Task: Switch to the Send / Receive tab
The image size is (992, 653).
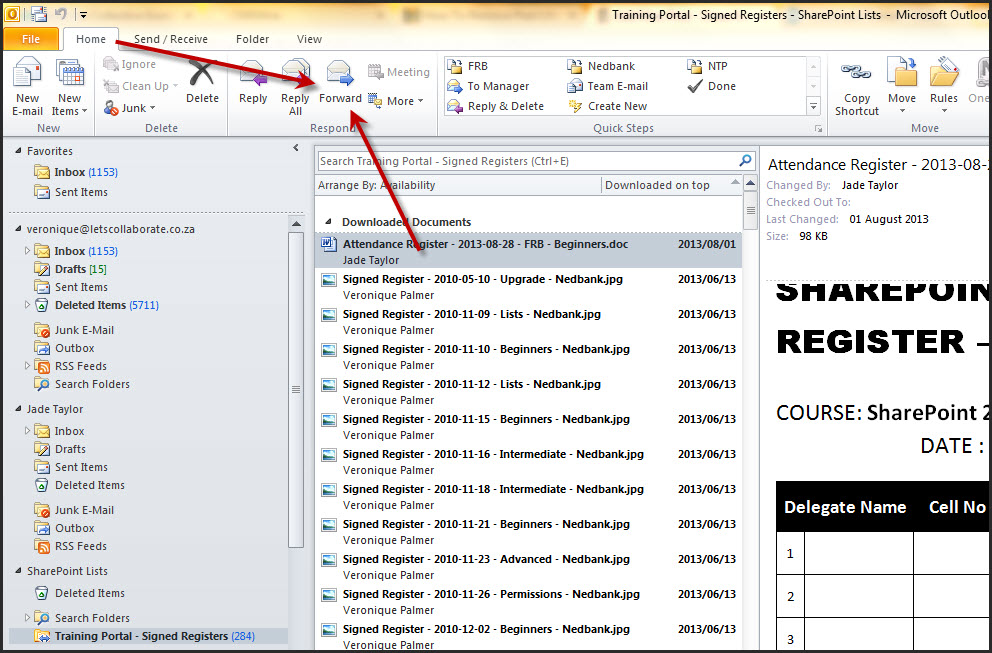Action: coord(171,39)
